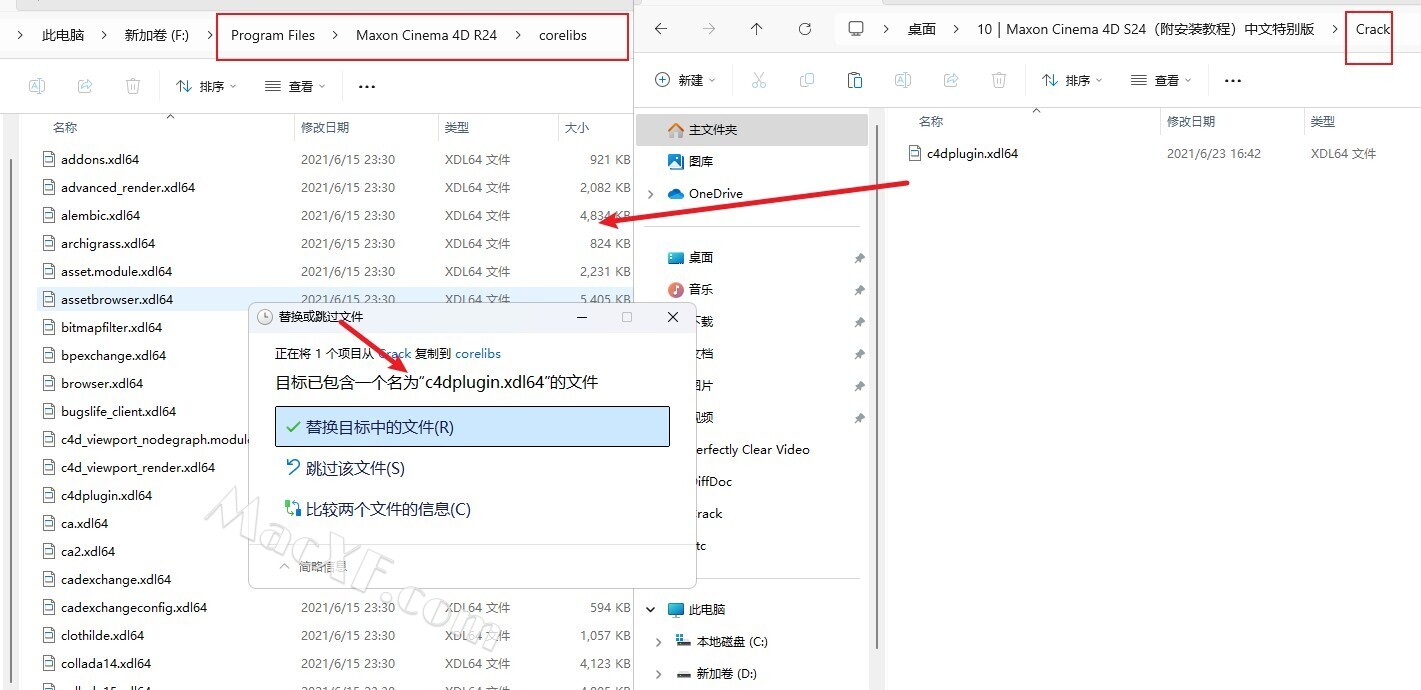Sort by 类型 column in the Crack window
The height and width of the screenshot is (690, 1421).
pos(1323,122)
